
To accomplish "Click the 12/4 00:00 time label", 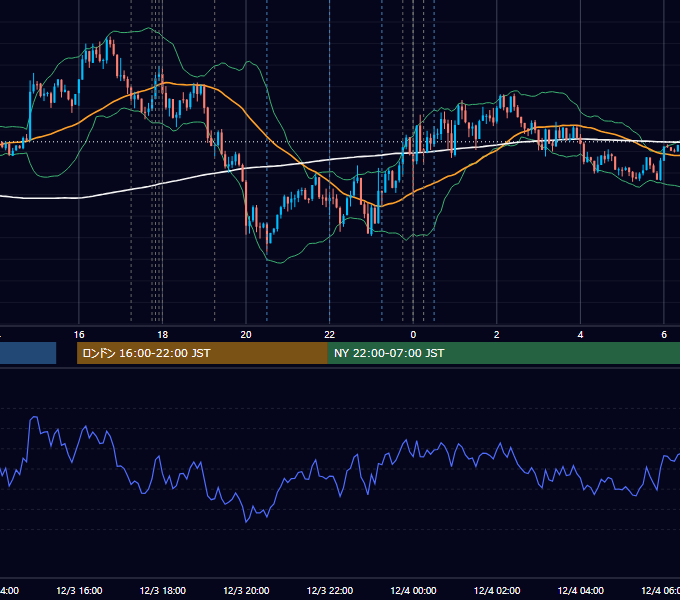I will click(413, 590).
